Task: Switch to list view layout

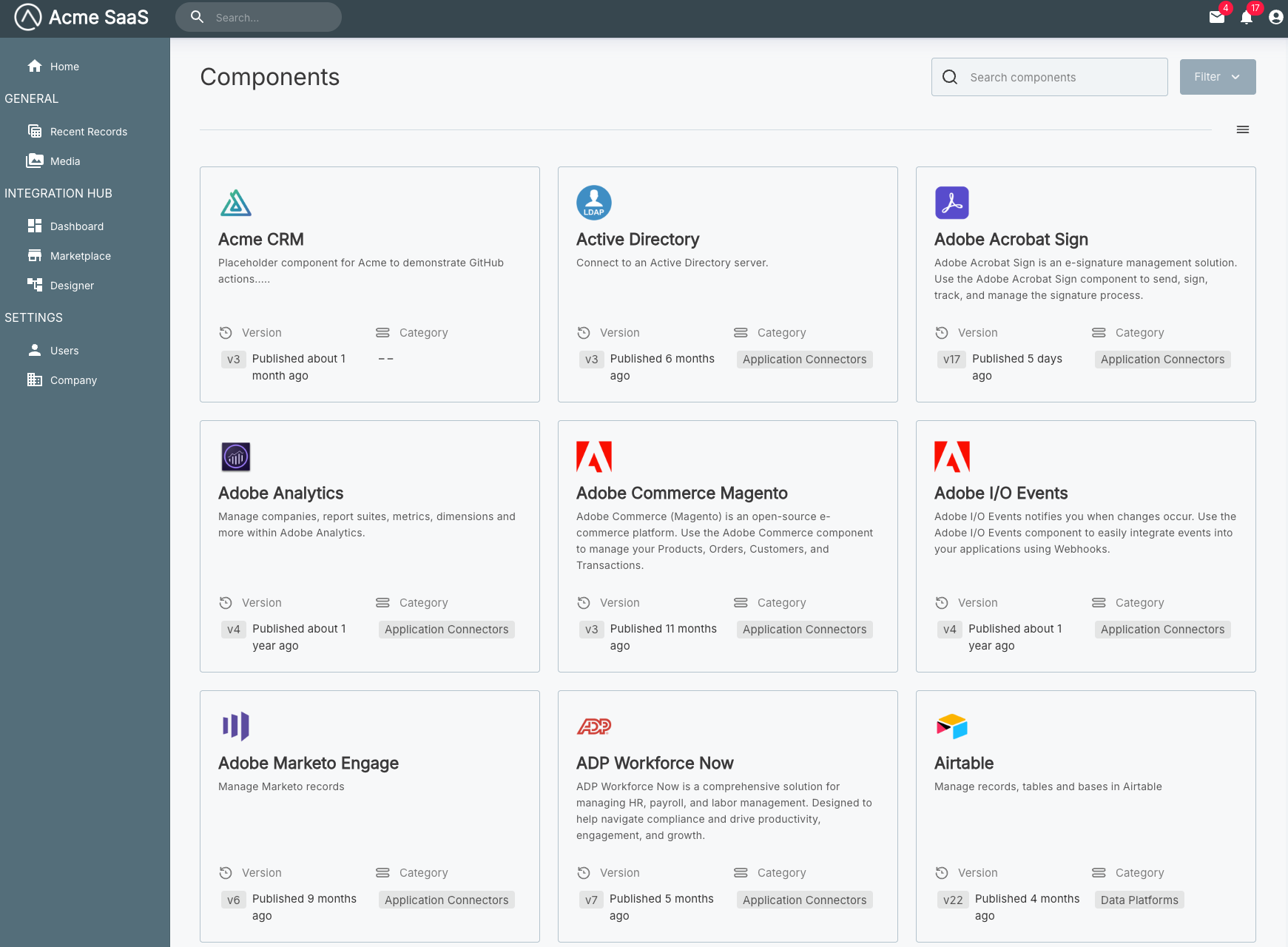Action: point(1243,129)
